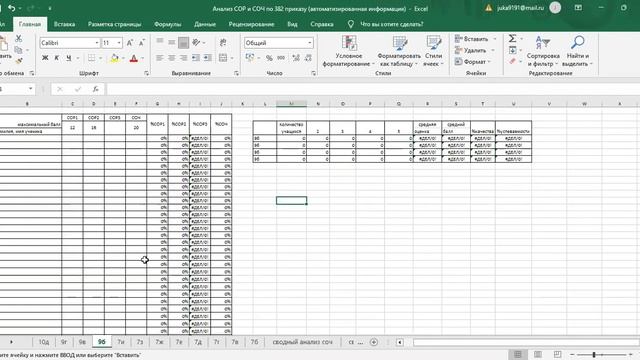
Task: Increase indent in the alignment group
Action: 208,58
